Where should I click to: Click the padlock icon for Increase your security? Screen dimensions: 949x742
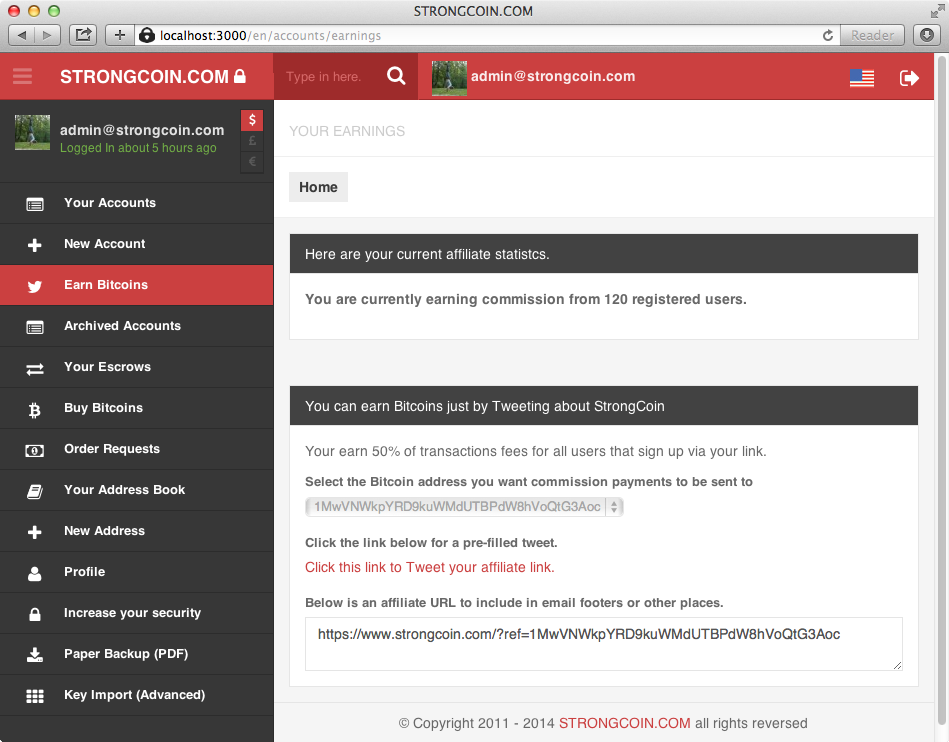pos(35,614)
